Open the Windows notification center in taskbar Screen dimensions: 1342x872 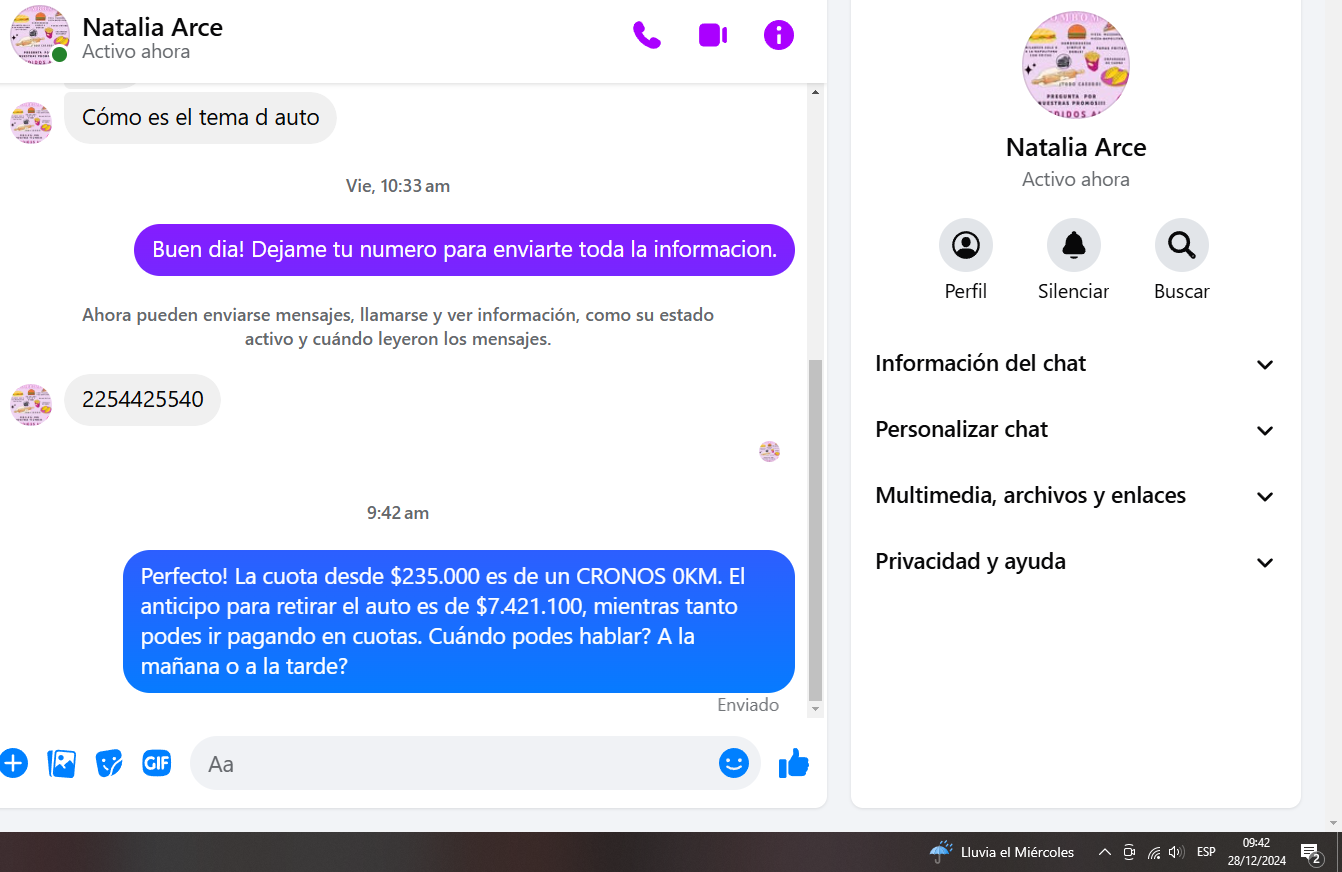(1311, 853)
